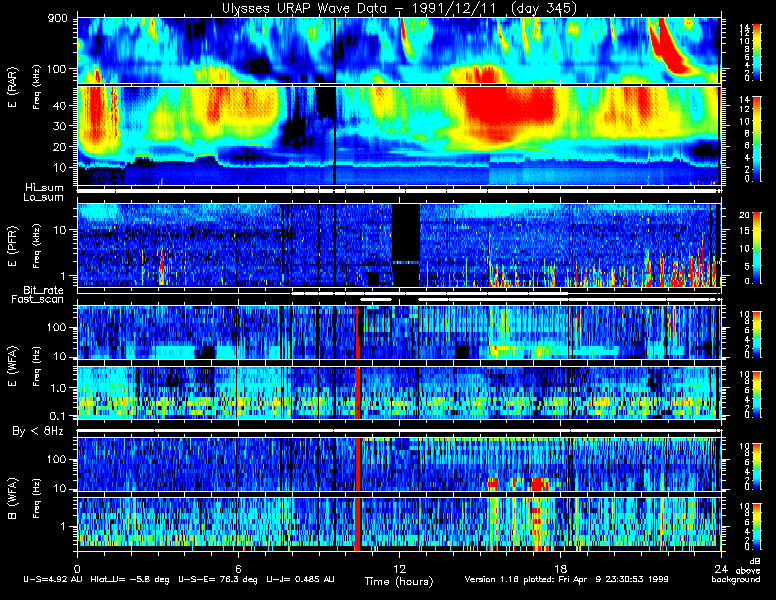The width and height of the screenshot is (776, 600).
Task: Click the large red burst near hour 22 in top panel
Action: tap(671, 47)
